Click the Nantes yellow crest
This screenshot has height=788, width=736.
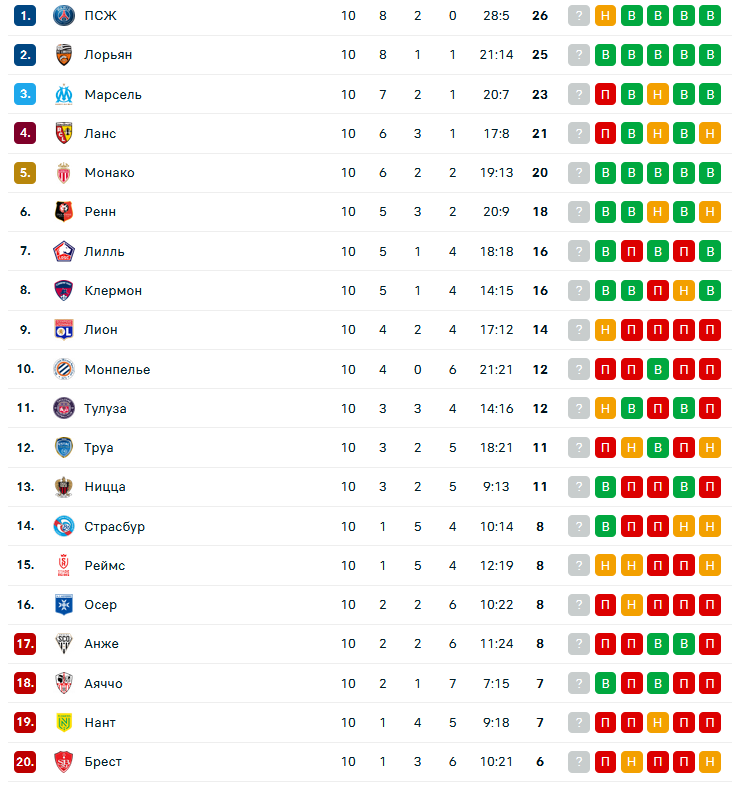(64, 722)
